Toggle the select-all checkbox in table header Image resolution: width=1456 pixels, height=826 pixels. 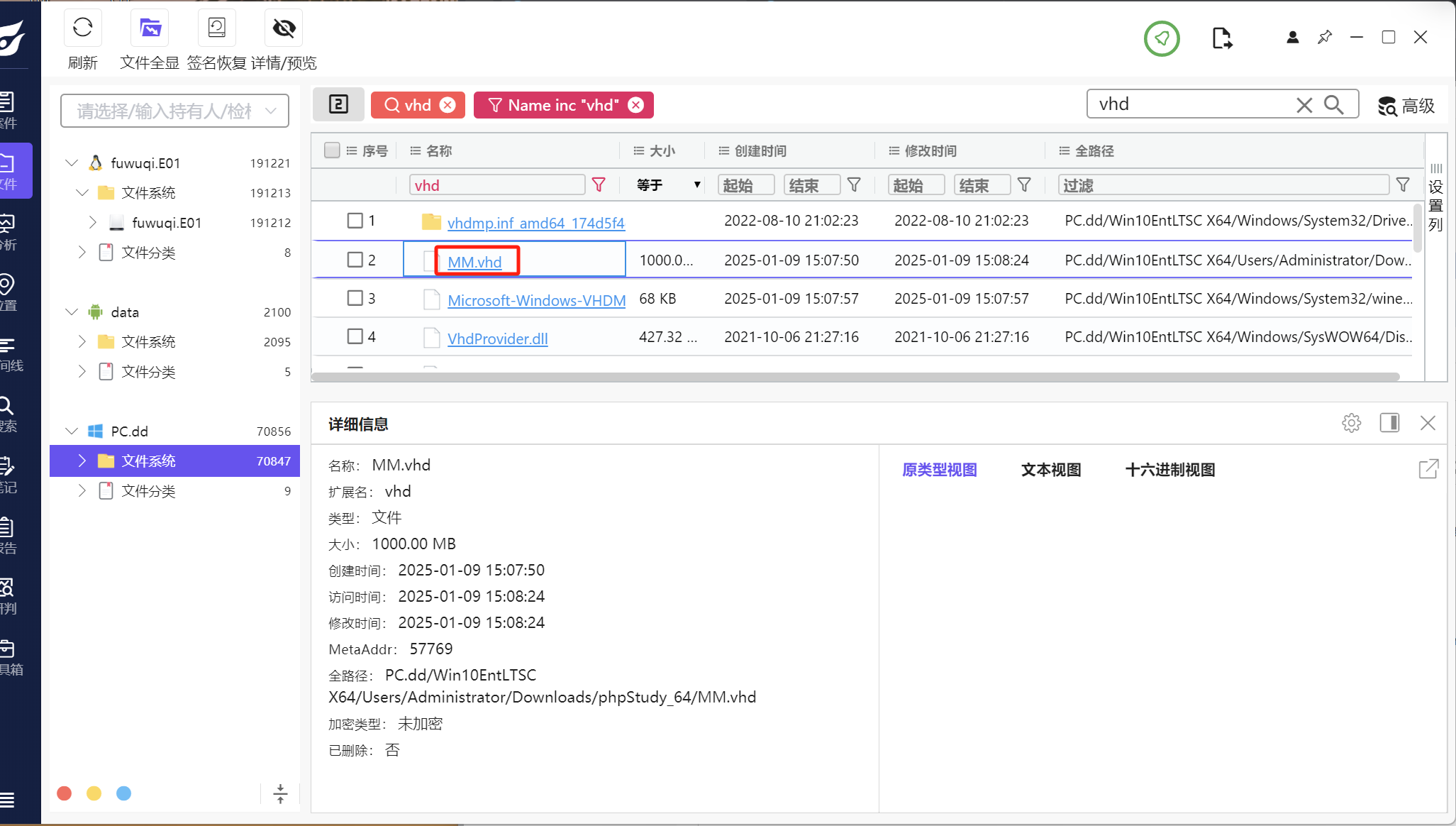[331, 150]
